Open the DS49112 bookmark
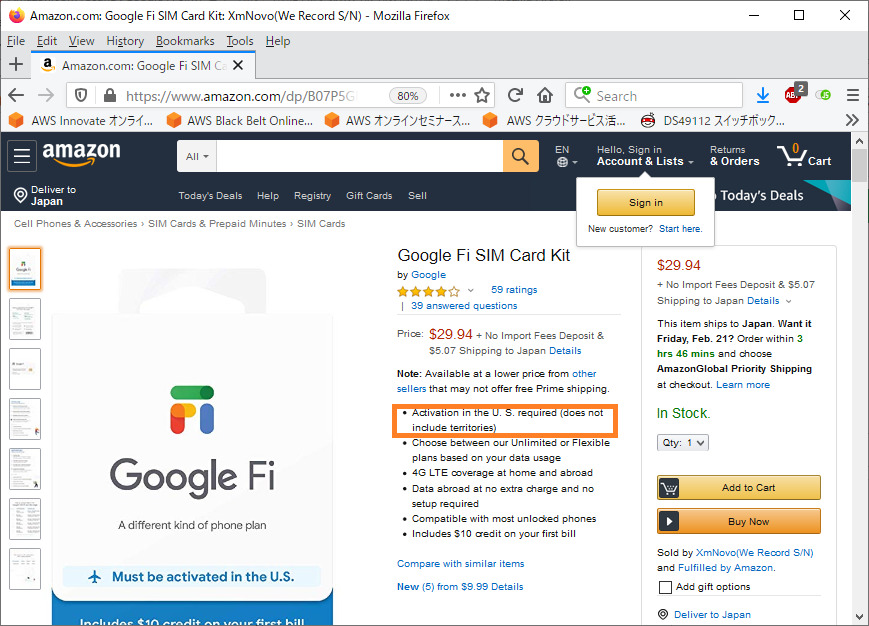 point(713,120)
